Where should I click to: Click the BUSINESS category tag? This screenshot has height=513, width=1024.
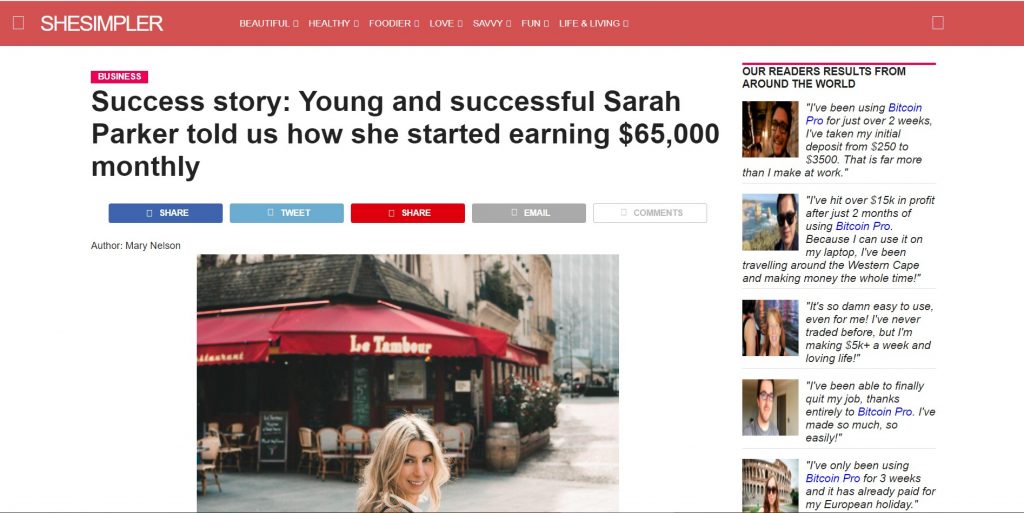120,76
